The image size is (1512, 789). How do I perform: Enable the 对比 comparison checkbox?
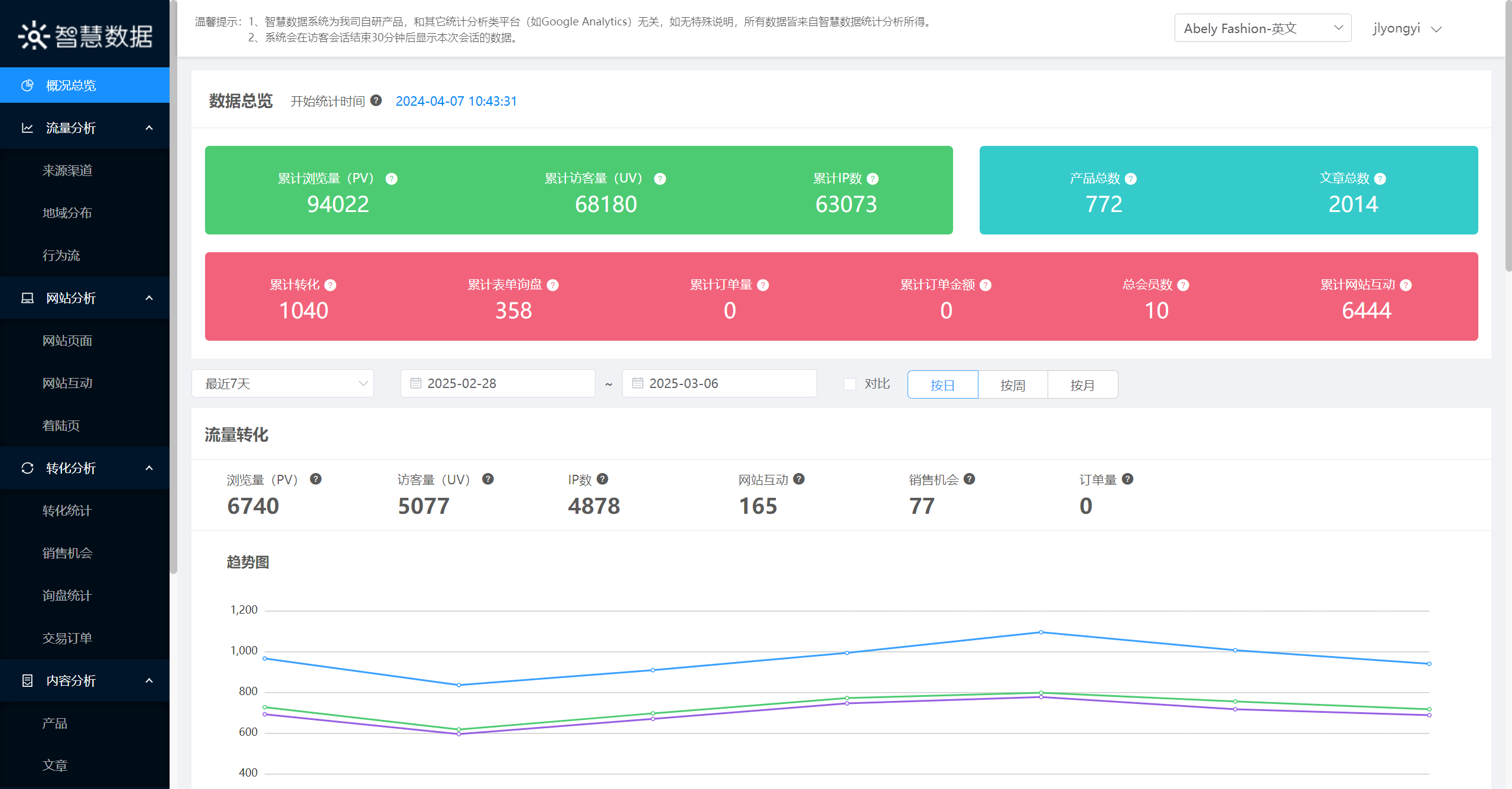tap(850, 383)
